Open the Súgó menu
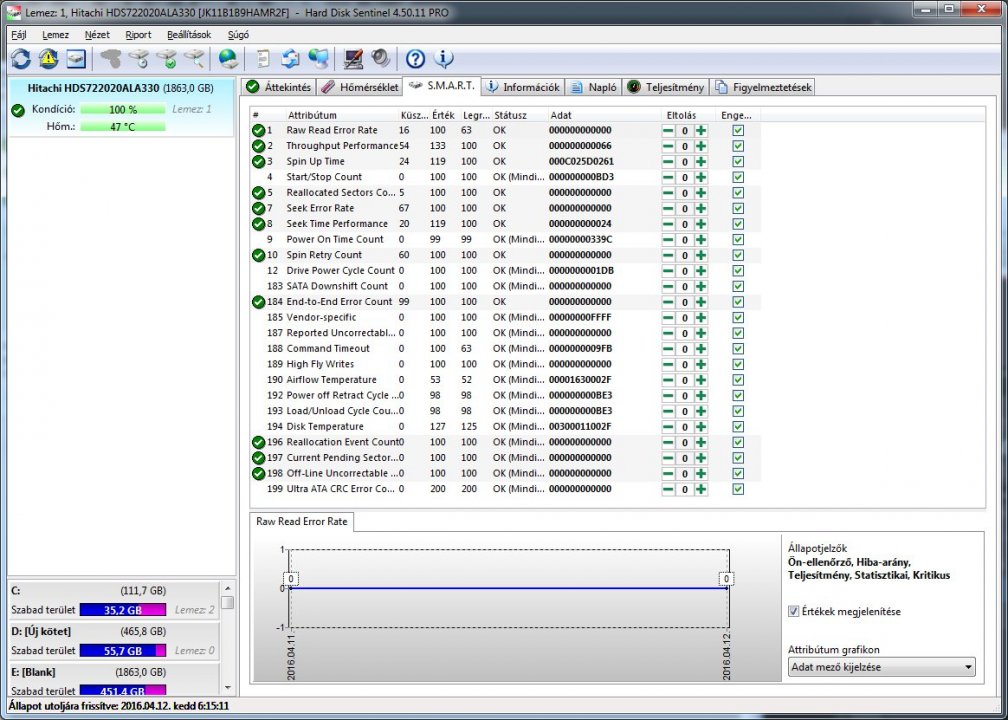1008x720 pixels. tap(238, 35)
